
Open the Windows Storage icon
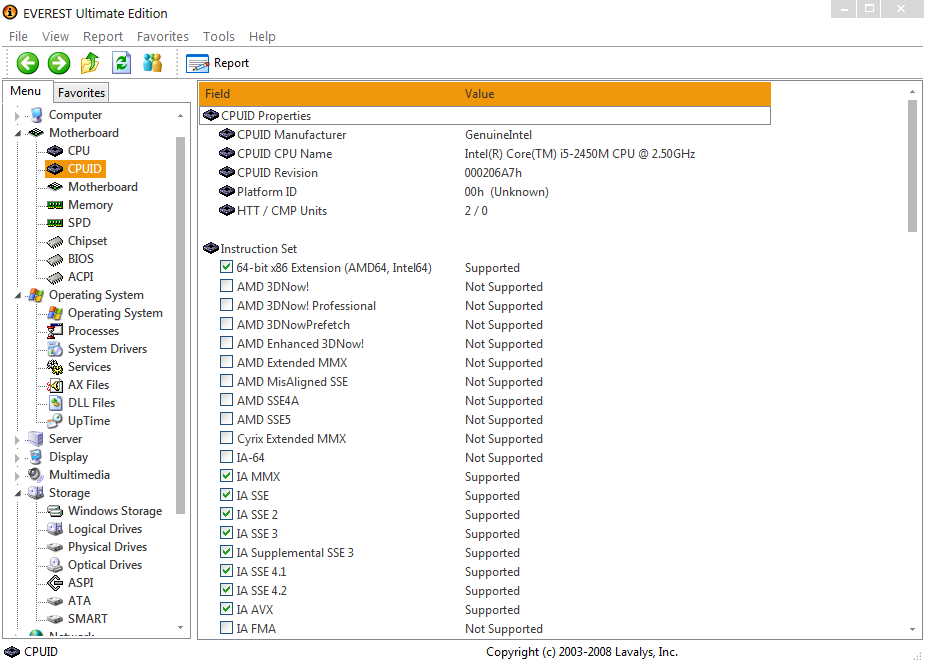coord(55,511)
